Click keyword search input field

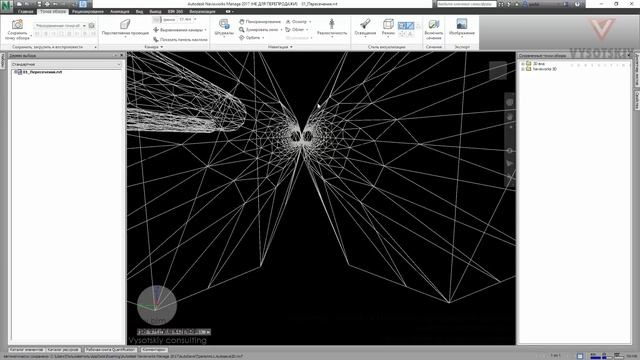coord(466,4)
